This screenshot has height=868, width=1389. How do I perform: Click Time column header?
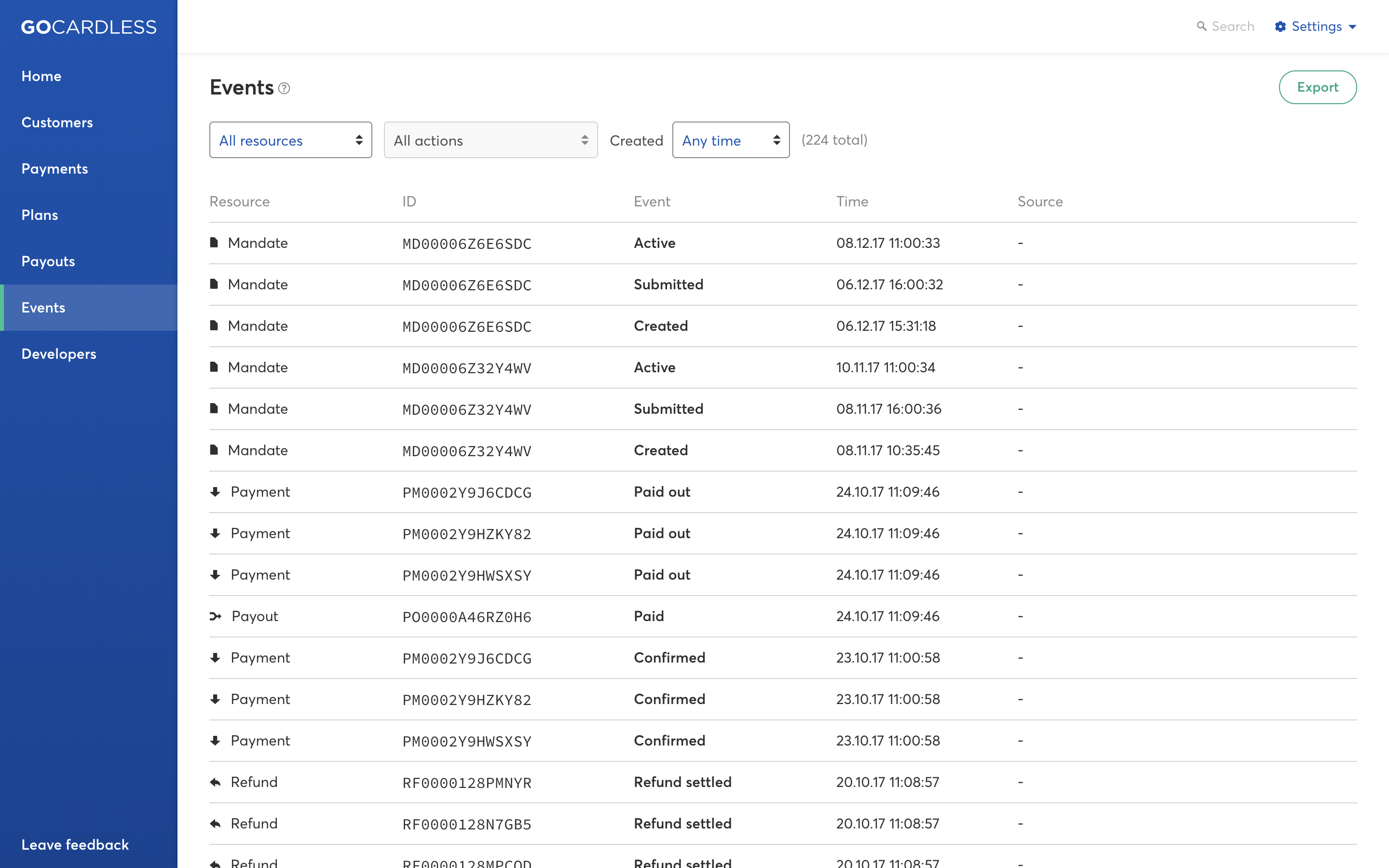point(852,202)
